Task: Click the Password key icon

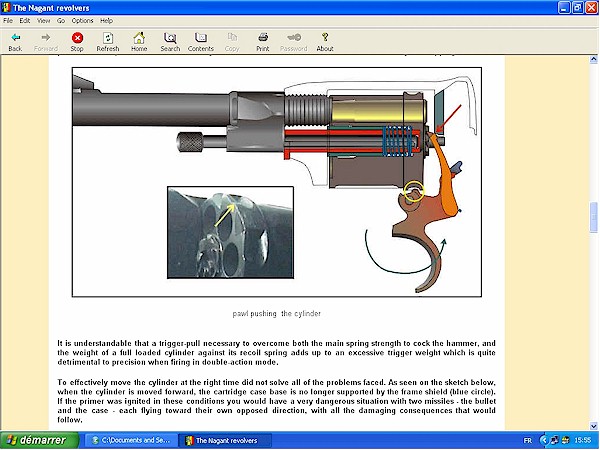Action: [x=293, y=41]
